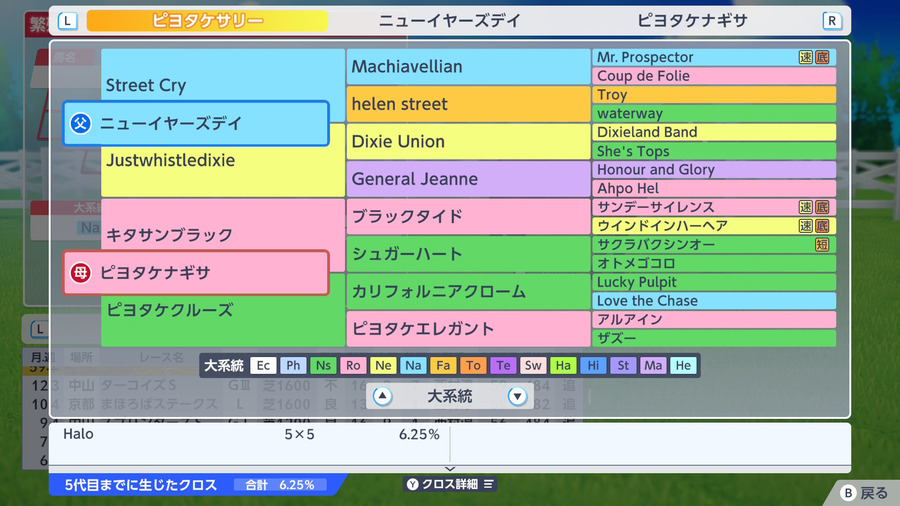The height and width of the screenshot is (506, 900).
Task: Click the 速 badge on Mr. Prospector
Action: 806,57
